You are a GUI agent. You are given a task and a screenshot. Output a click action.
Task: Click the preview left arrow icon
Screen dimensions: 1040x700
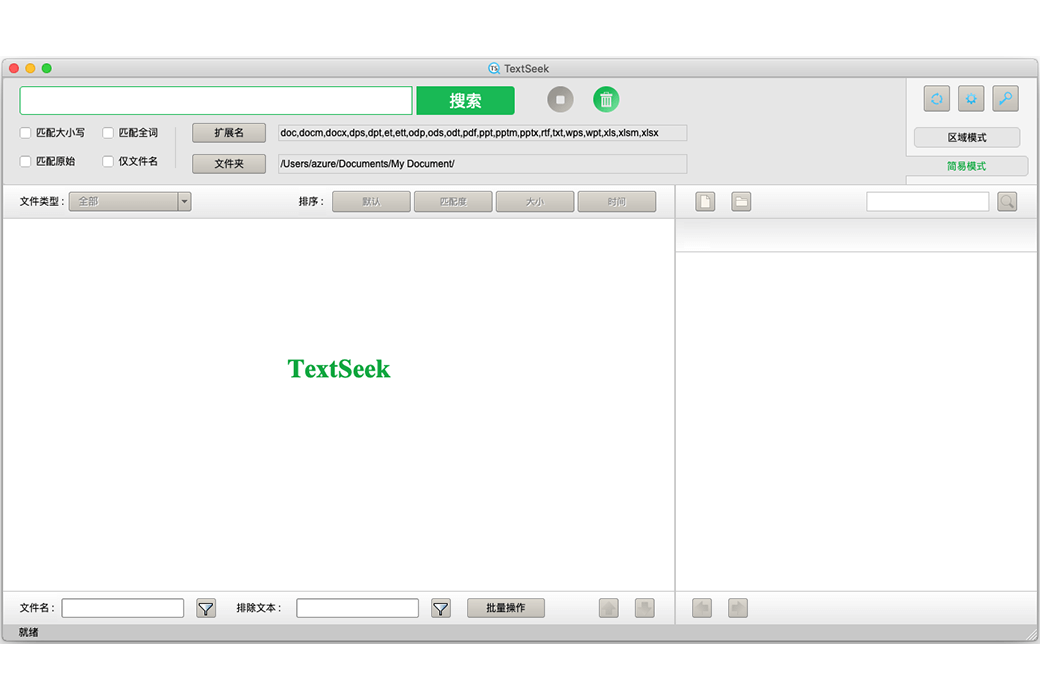[x=702, y=608]
